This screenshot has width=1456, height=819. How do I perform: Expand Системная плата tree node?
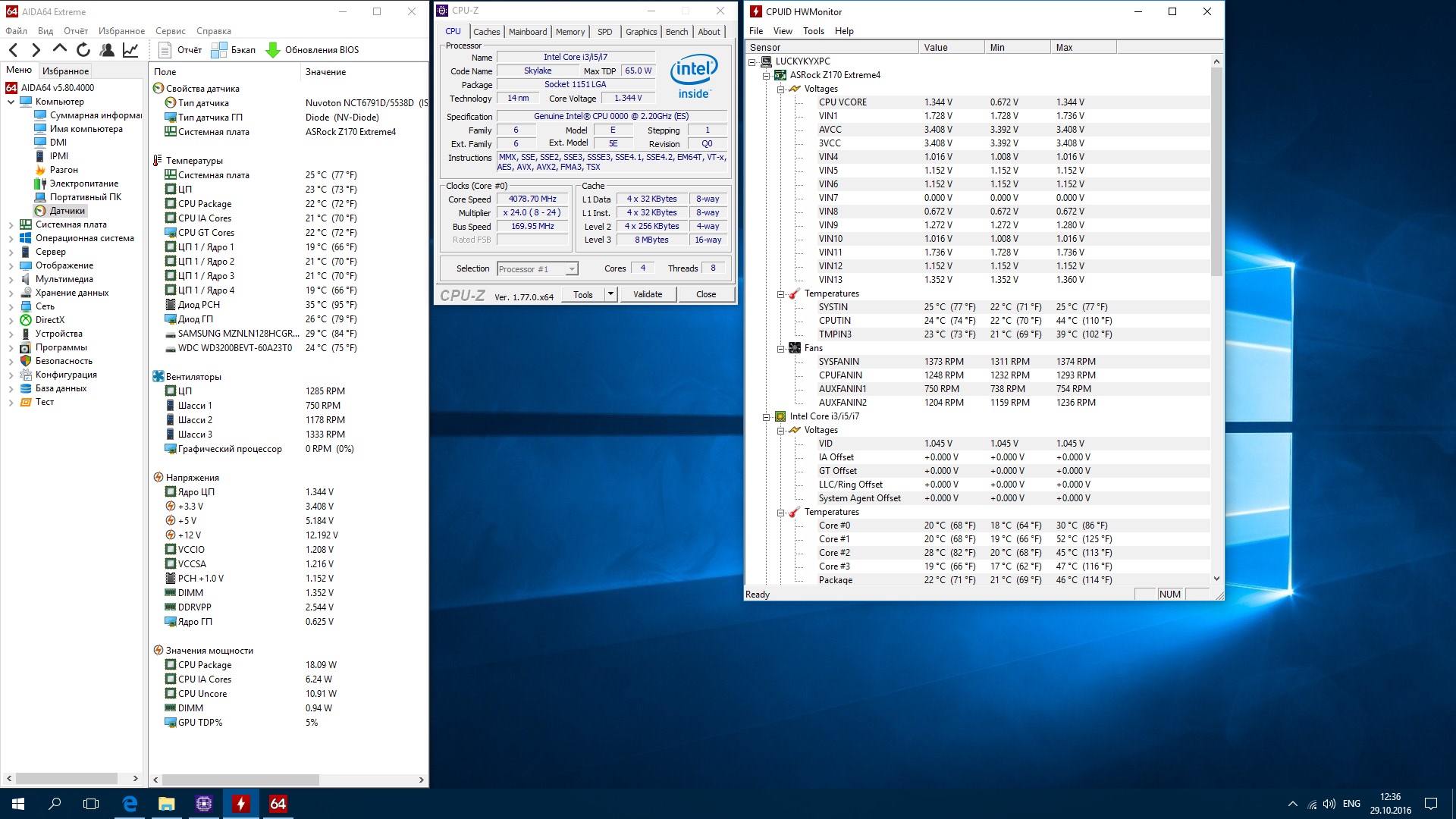click(11, 224)
